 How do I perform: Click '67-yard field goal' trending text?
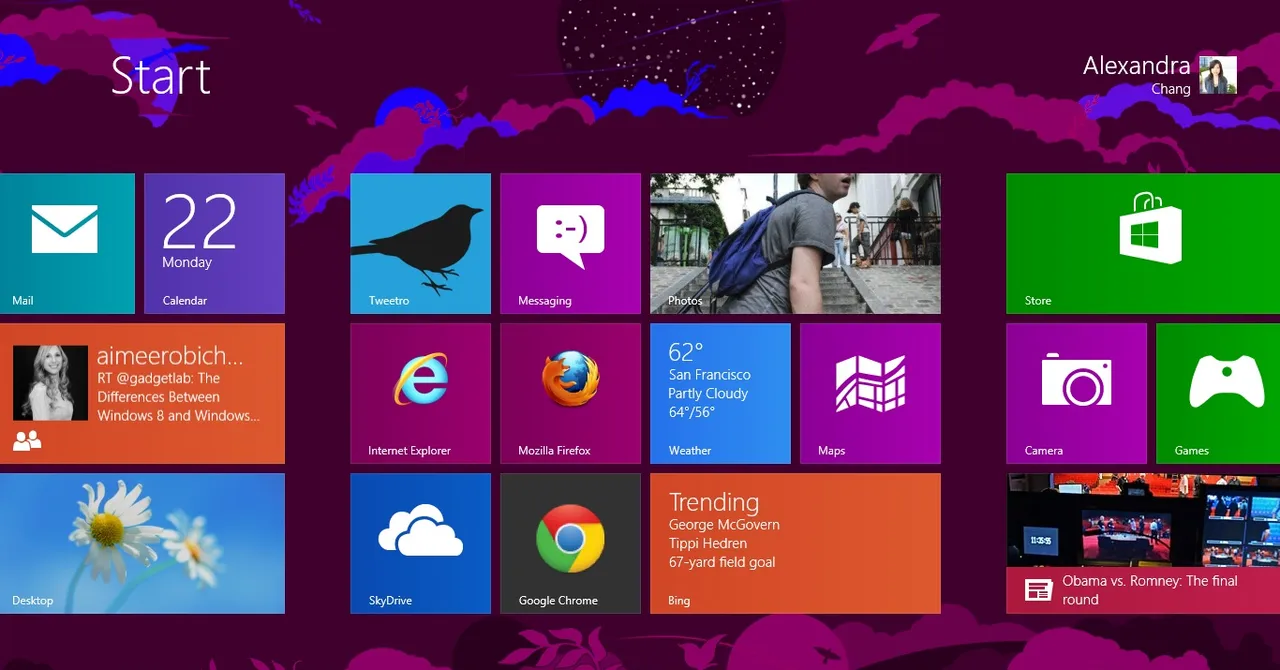(x=722, y=562)
